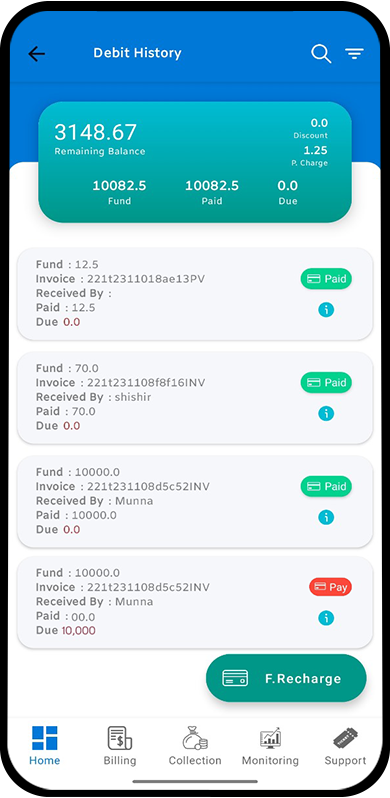Open info icon on the paid 10000.0 entry

(x=326, y=517)
